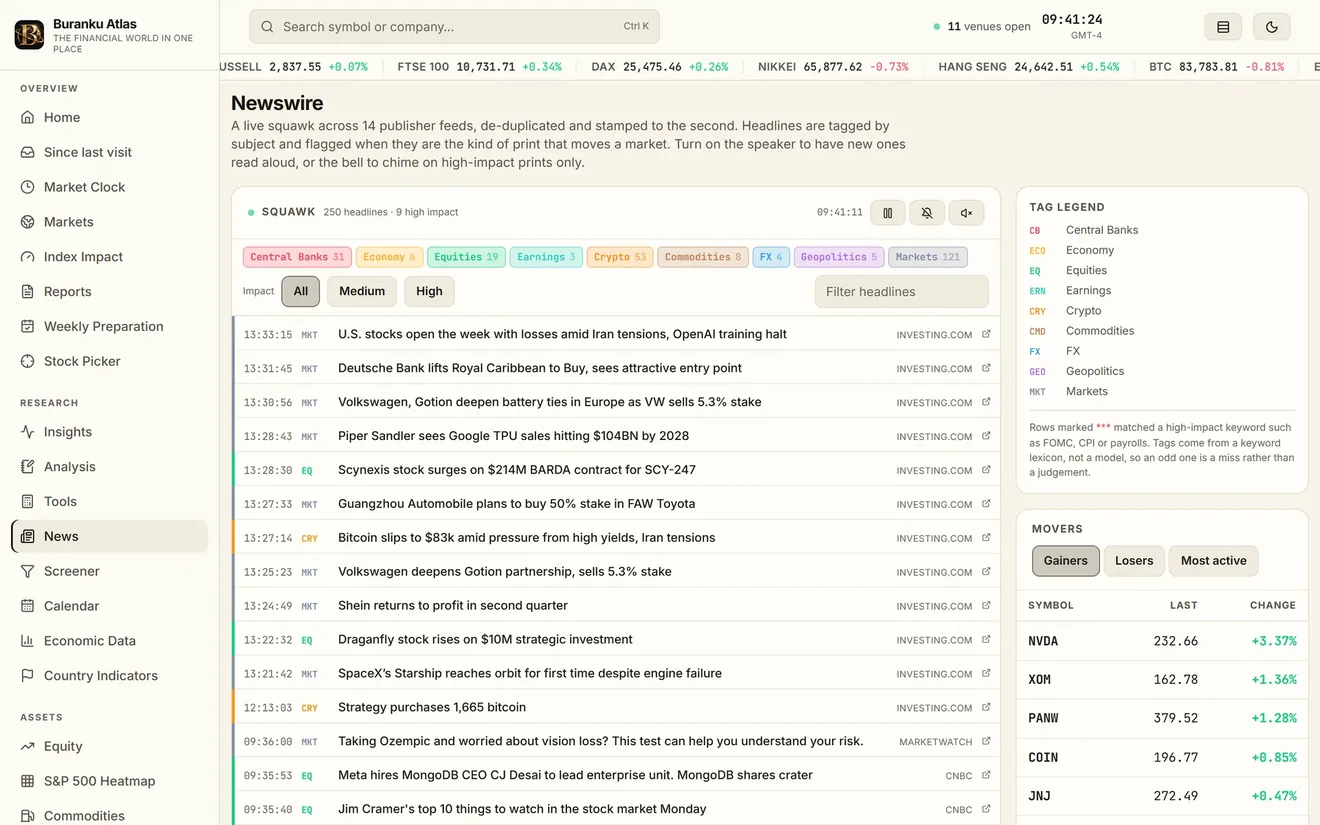Open S&P 500 Heatmap
The height and width of the screenshot is (825, 1320).
point(109,781)
